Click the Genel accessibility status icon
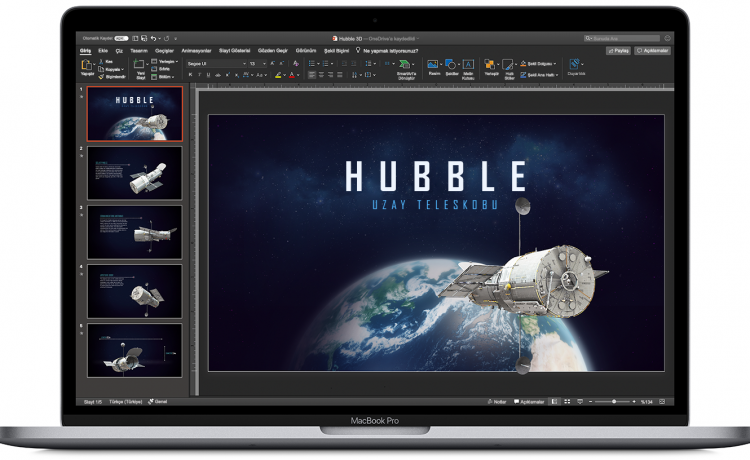The width and height of the screenshot is (750, 460). 151,402
